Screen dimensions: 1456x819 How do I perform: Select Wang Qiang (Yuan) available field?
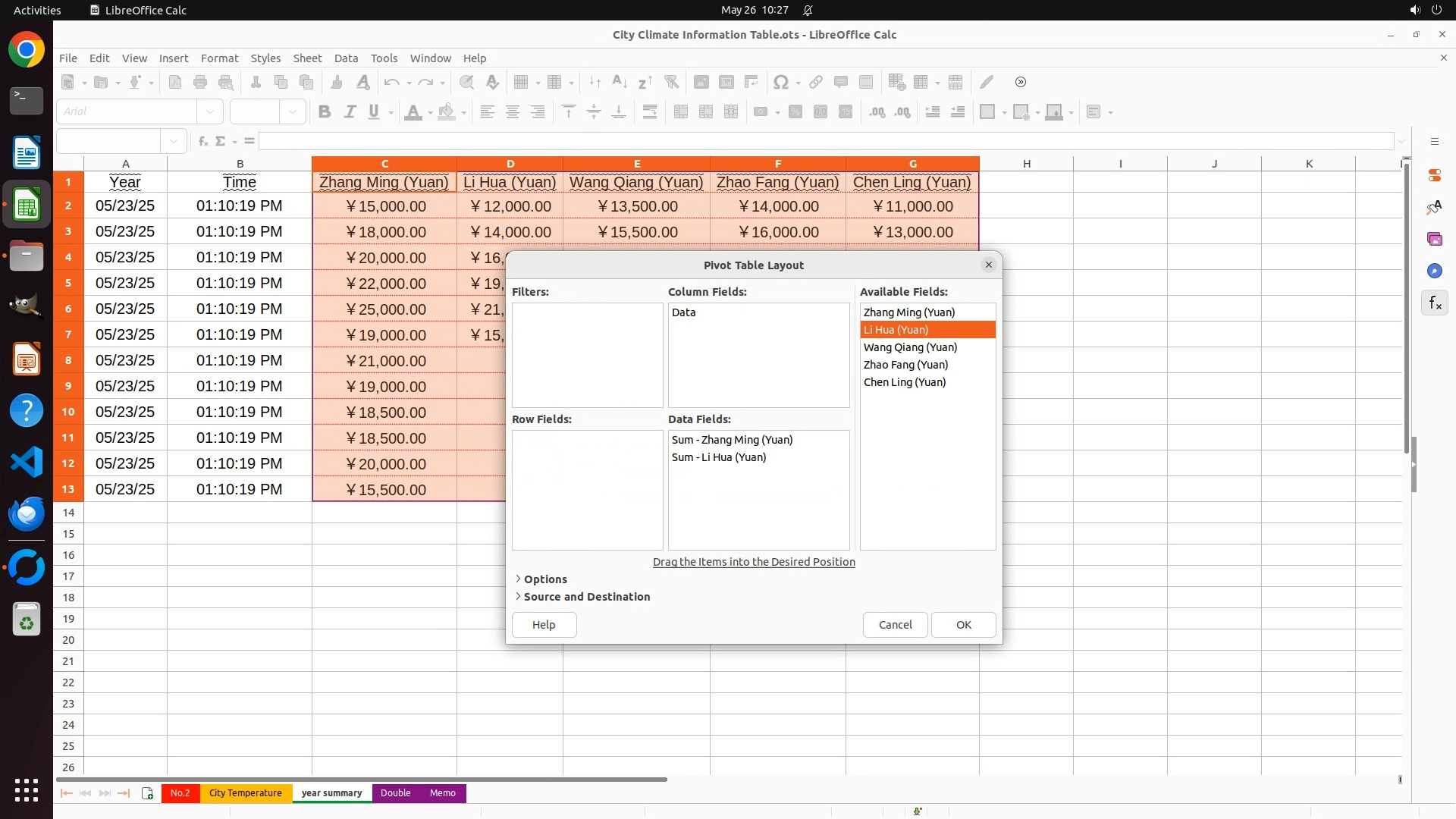point(910,347)
